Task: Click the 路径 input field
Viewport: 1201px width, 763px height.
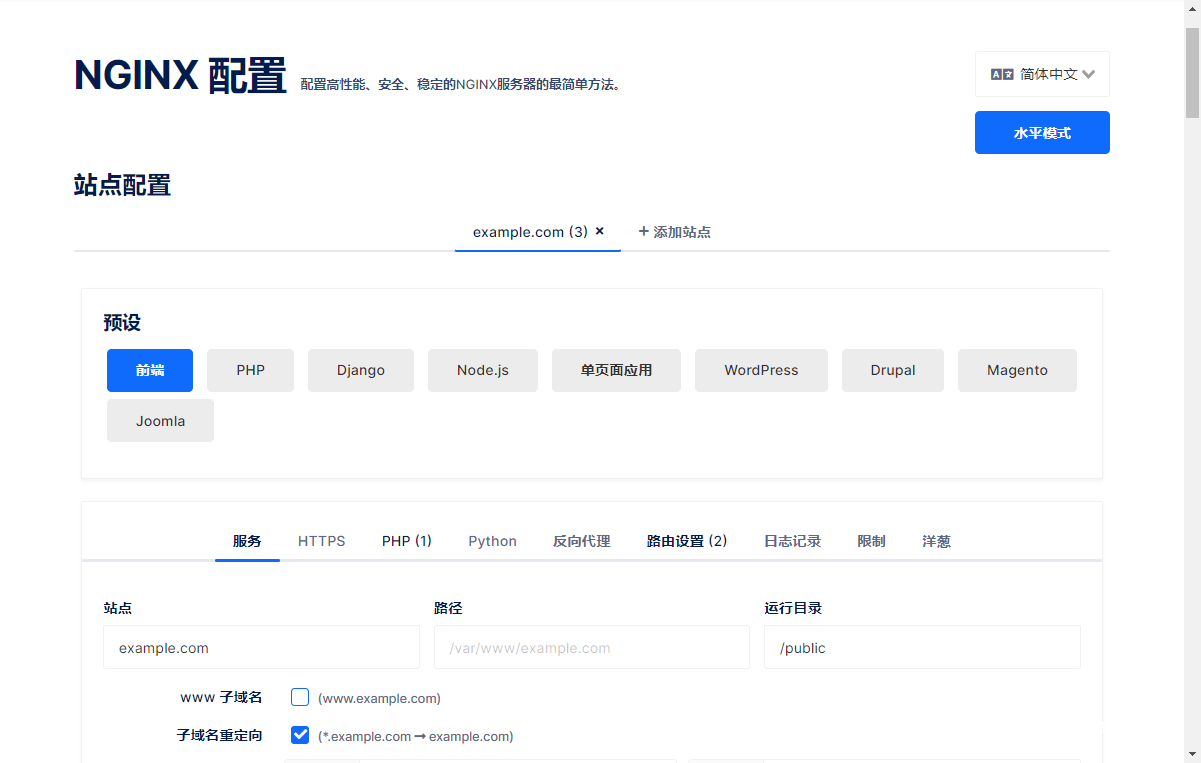Action: tap(591, 647)
